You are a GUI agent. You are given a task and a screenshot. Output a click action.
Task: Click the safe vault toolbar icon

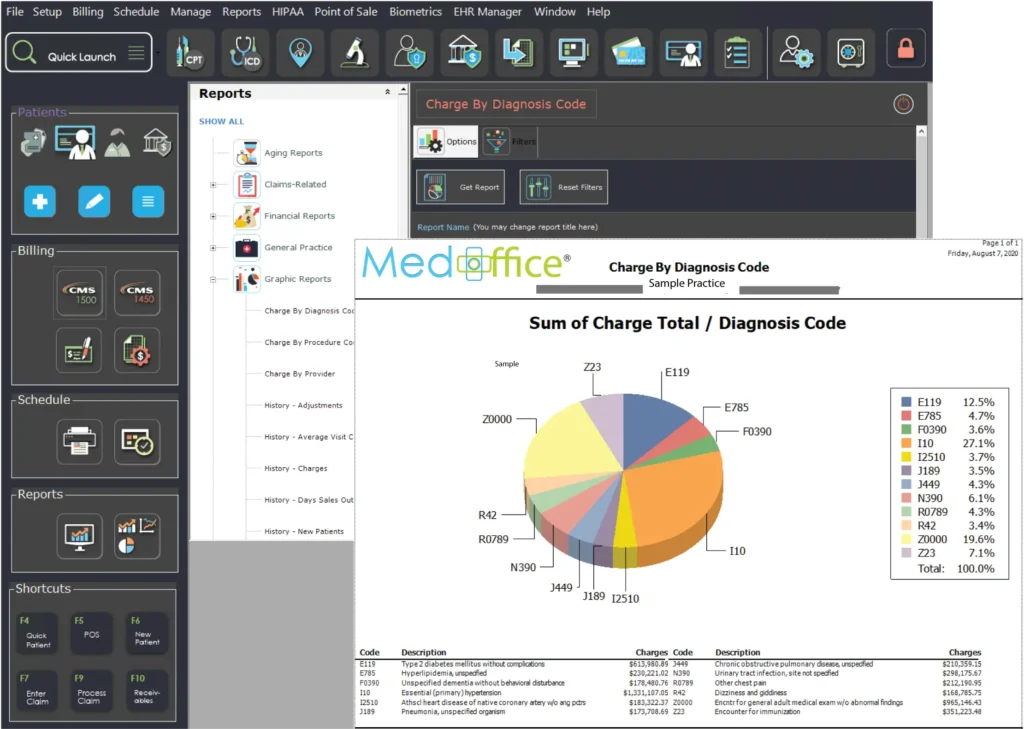(851, 53)
